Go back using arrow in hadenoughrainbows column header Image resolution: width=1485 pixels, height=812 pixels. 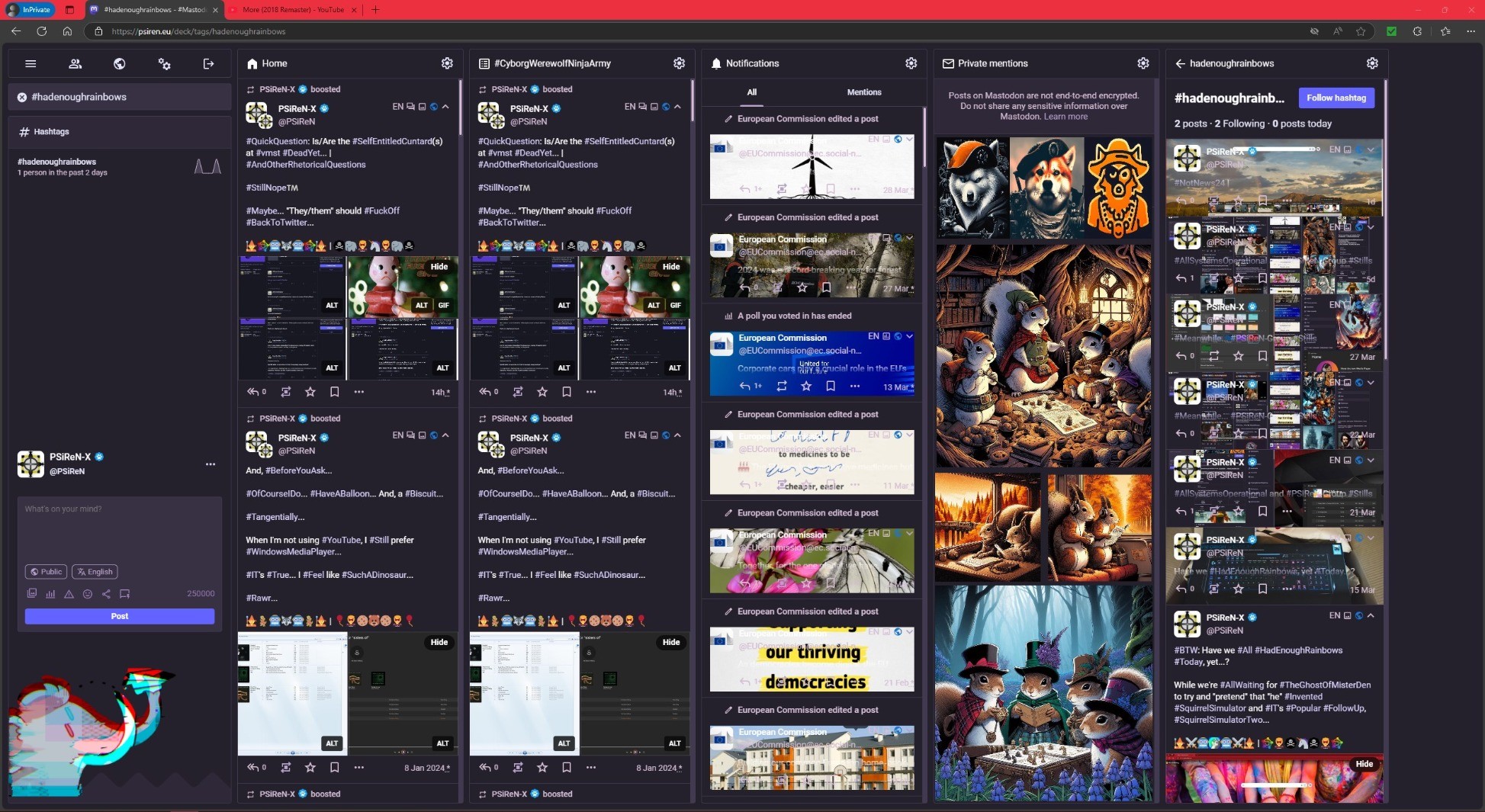point(1180,63)
